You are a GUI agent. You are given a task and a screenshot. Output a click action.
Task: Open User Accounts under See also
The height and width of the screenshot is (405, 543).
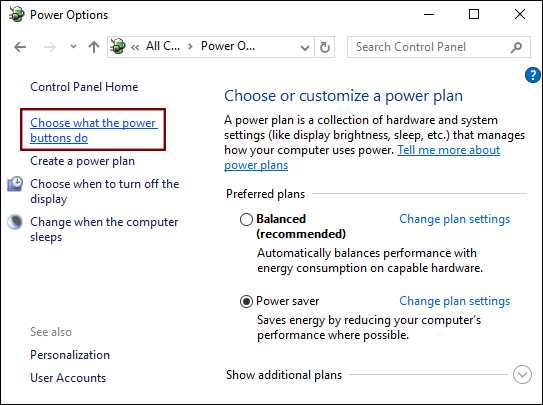click(x=68, y=378)
